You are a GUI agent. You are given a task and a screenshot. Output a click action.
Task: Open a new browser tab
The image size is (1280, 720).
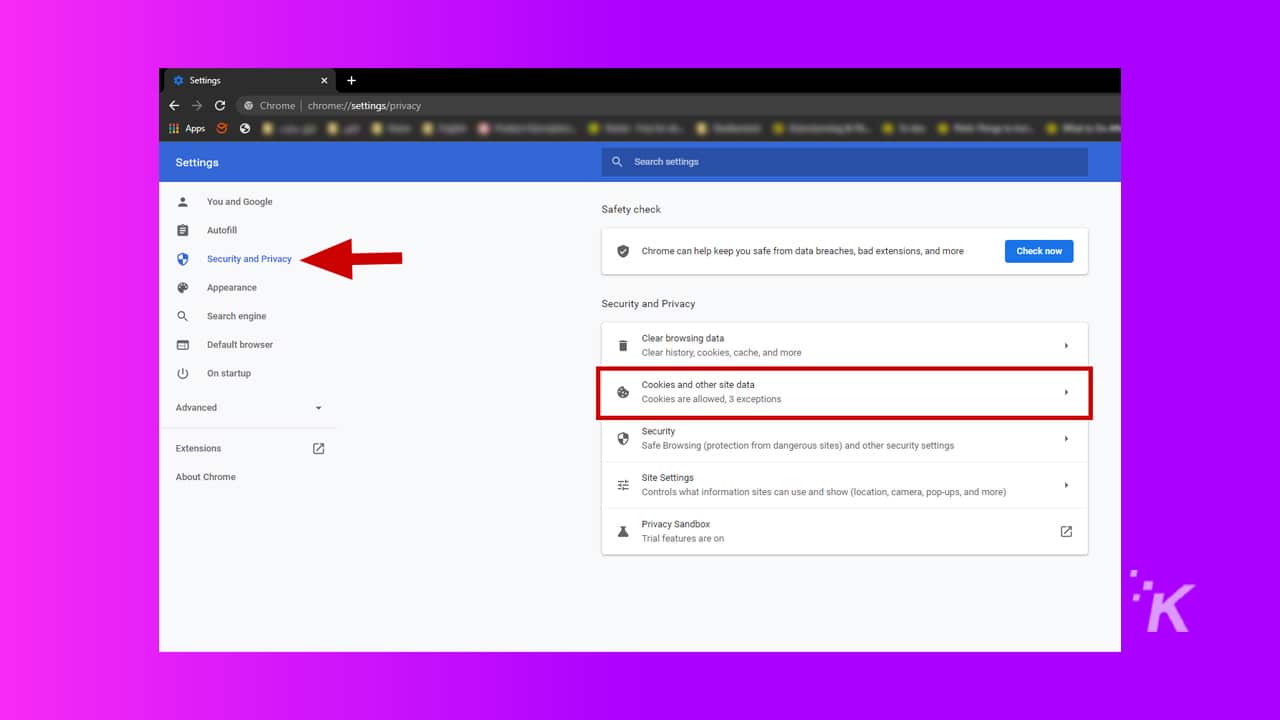point(351,80)
